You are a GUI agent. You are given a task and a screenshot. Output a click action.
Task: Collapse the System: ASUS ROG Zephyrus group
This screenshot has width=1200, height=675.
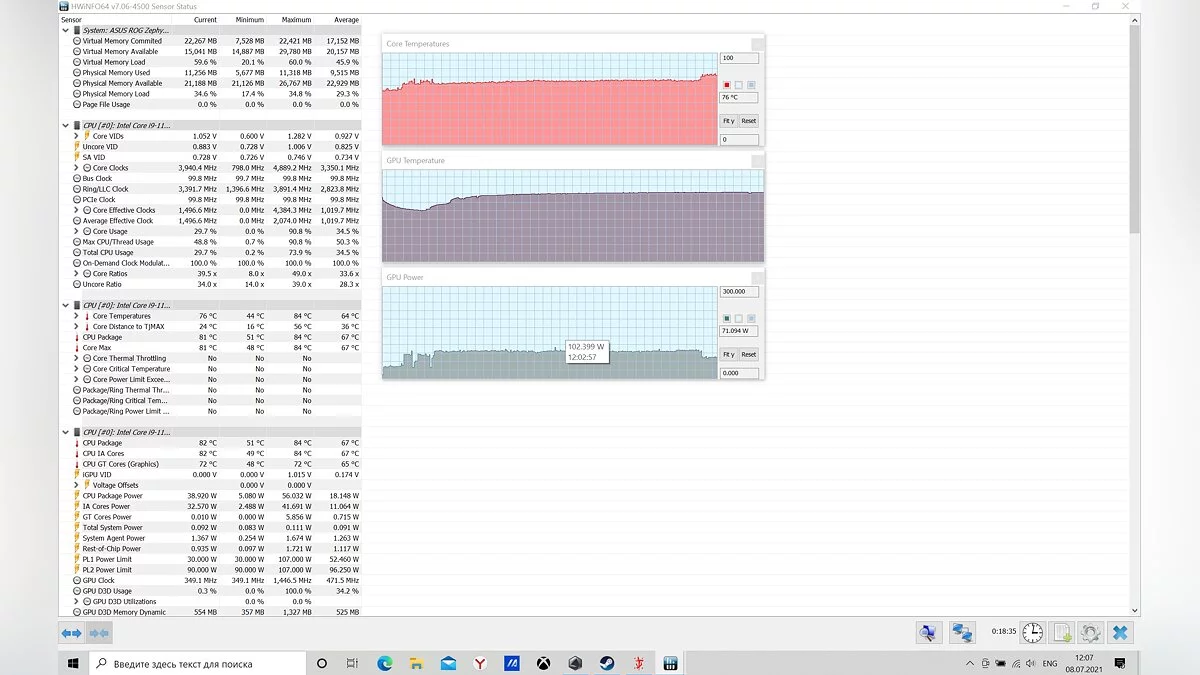(x=66, y=30)
